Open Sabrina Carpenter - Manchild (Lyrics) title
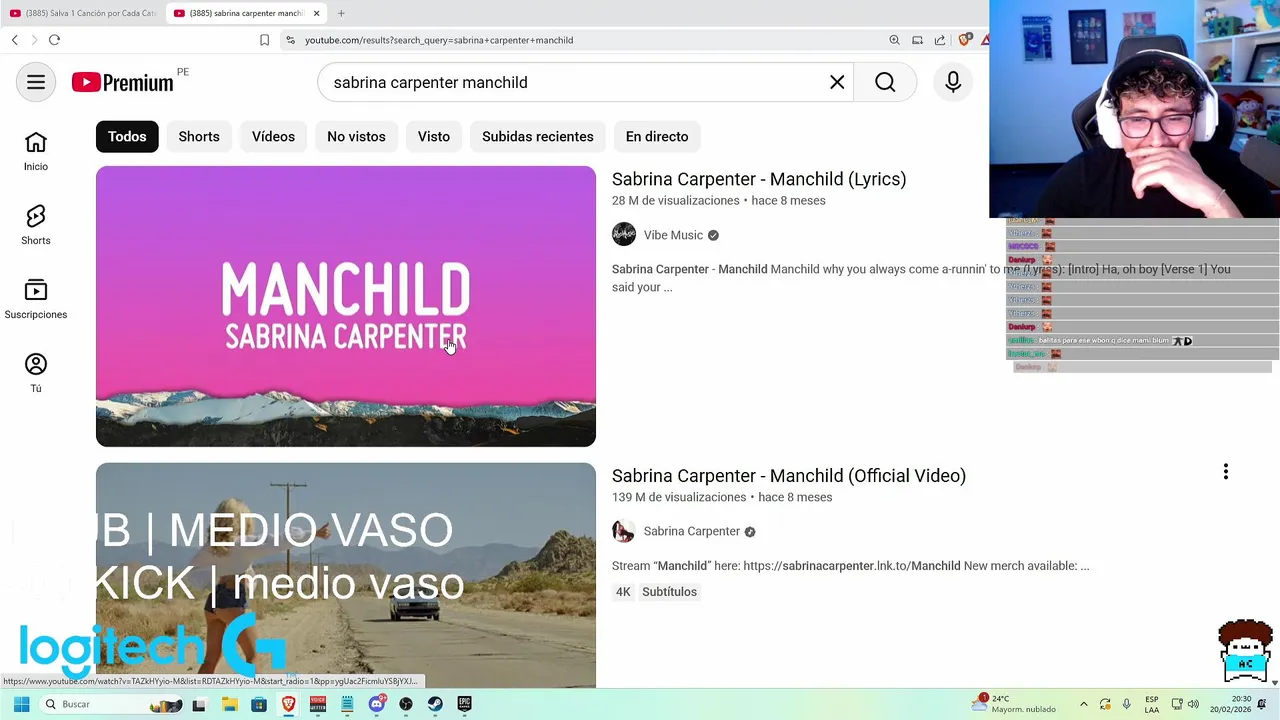The height and width of the screenshot is (720, 1280). point(759,179)
